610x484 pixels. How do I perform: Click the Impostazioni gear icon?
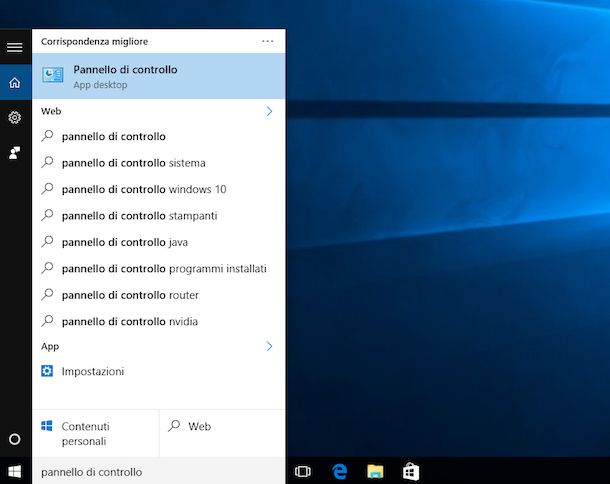pos(47,371)
